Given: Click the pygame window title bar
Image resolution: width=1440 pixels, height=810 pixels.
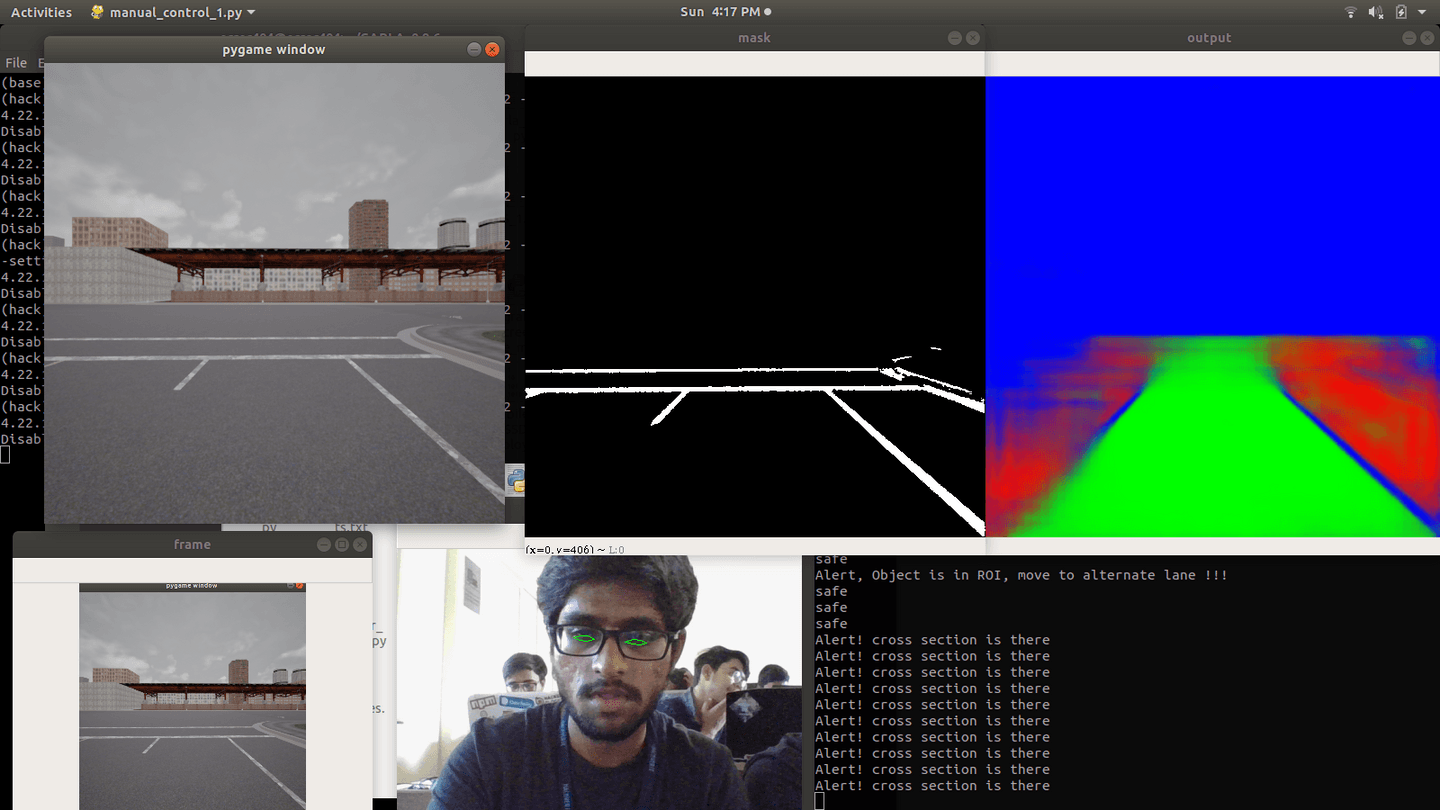Looking at the screenshot, I should coord(273,49).
